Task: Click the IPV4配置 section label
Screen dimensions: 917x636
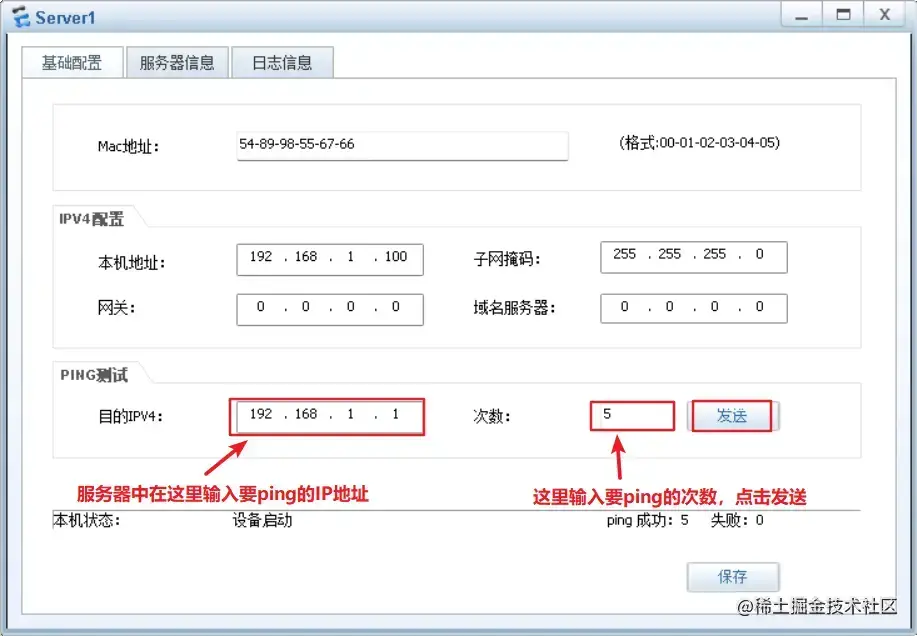Action: (x=91, y=219)
